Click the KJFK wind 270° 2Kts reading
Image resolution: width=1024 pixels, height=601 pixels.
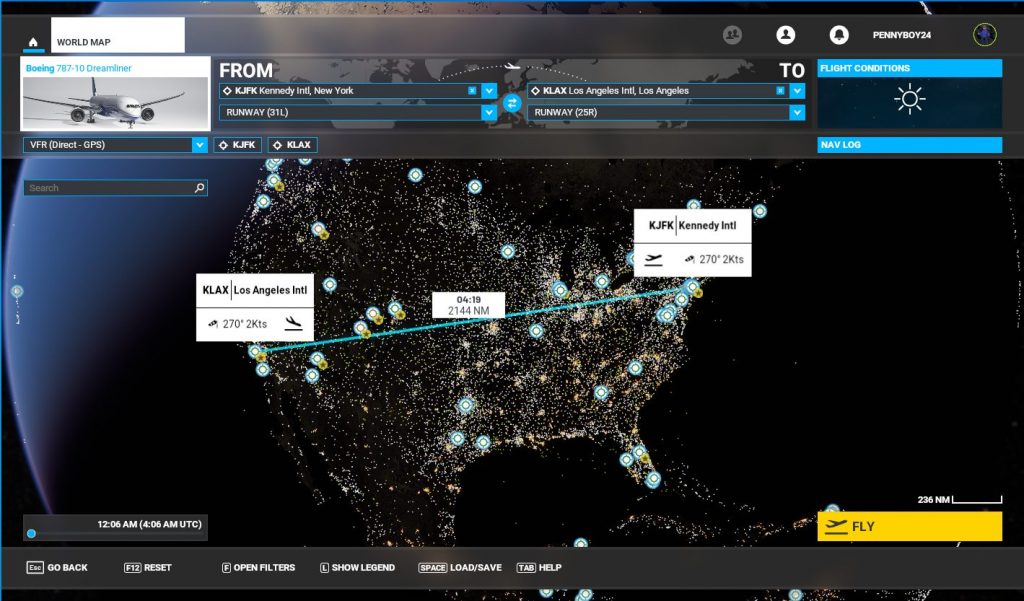coord(714,259)
